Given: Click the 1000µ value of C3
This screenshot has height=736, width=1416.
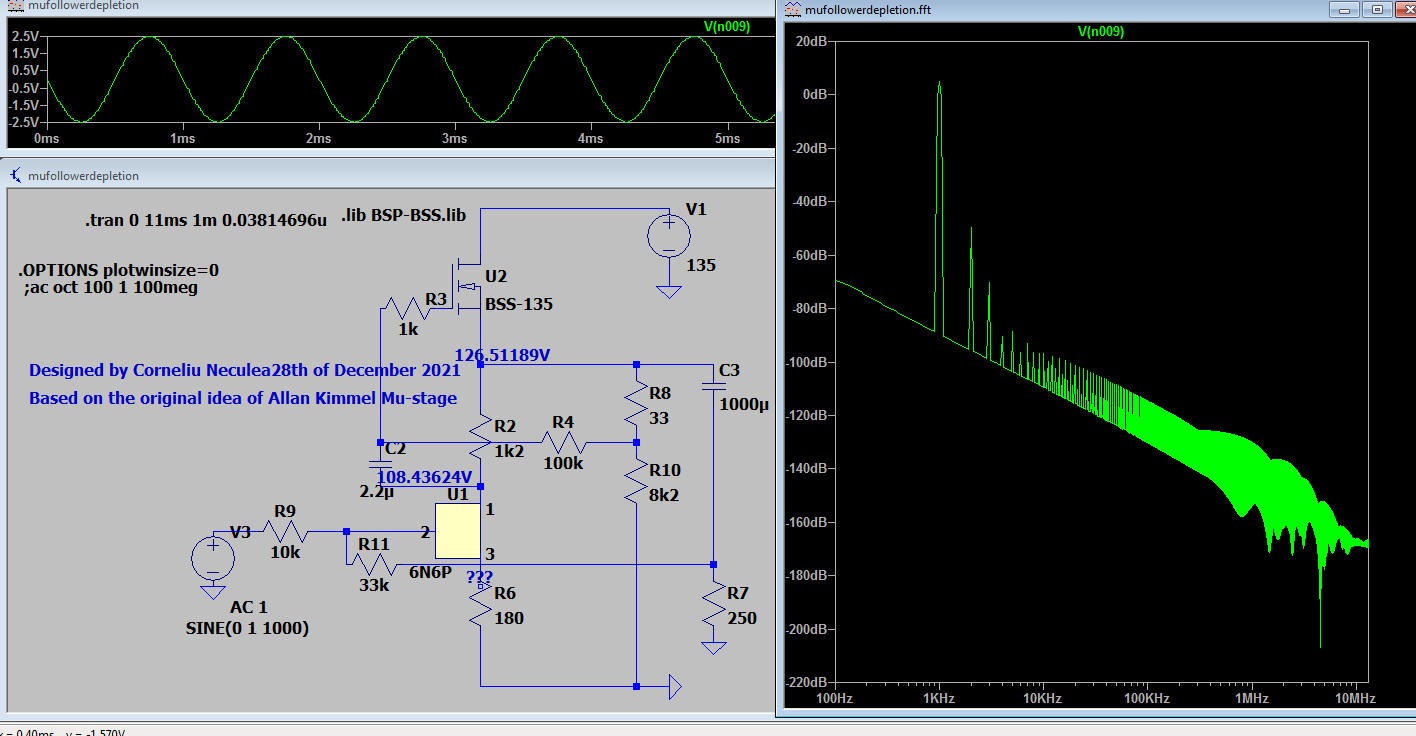Looking at the screenshot, I should (x=745, y=405).
